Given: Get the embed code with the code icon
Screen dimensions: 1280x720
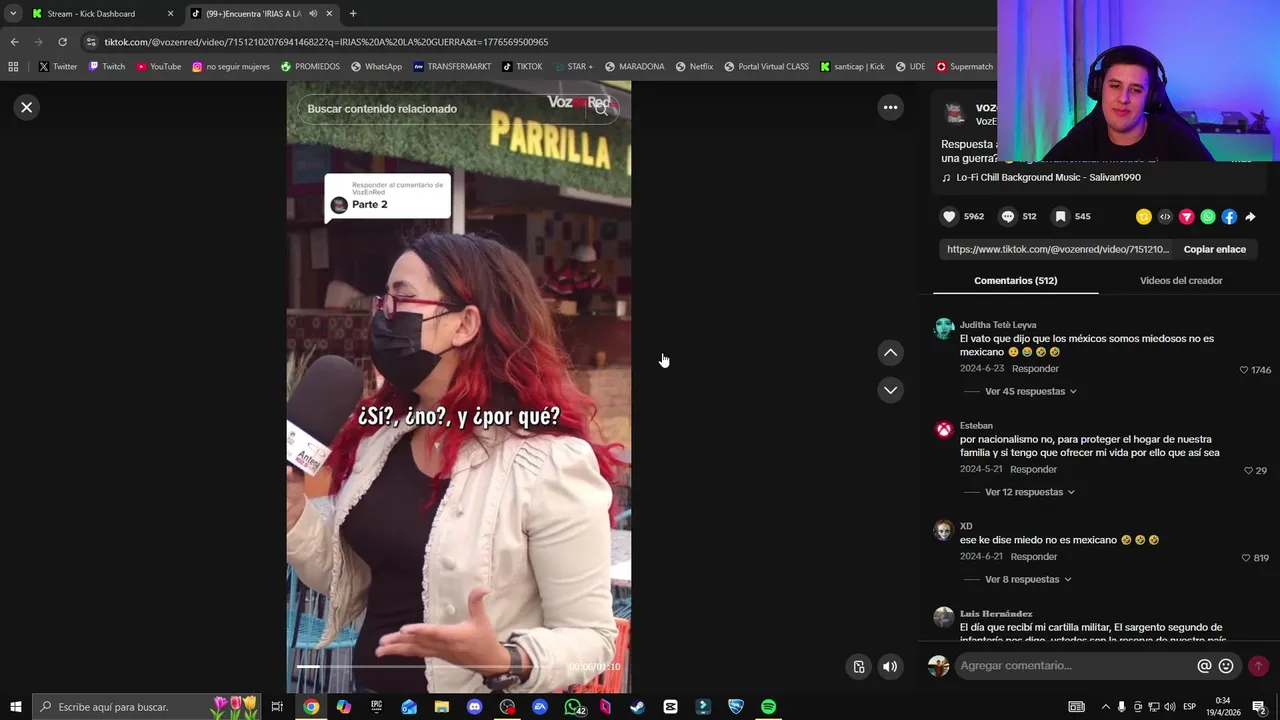Looking at the screenshot, I should (x=1165, y=216).
